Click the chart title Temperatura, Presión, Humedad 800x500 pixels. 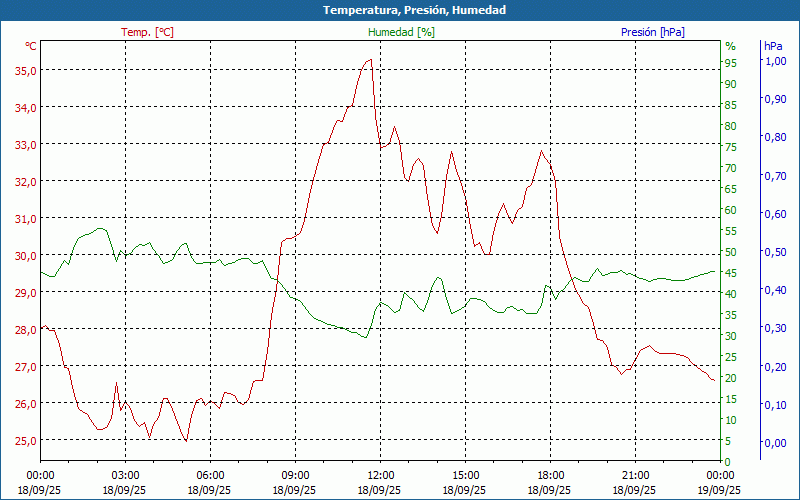click(x=400, y=10)
